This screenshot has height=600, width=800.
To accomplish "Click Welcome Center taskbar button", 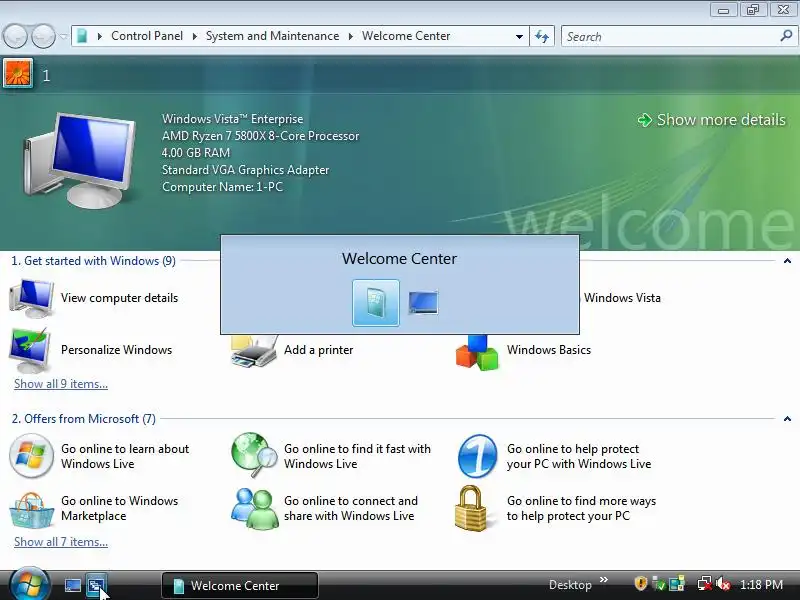I will [x=240, y=585].
